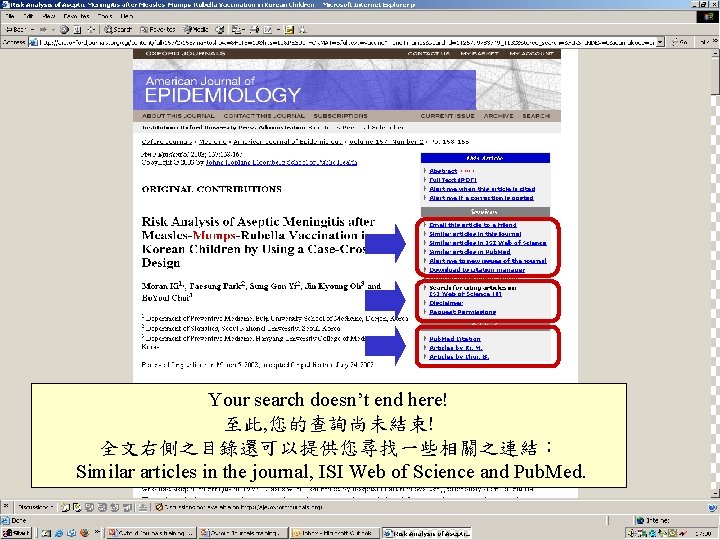Click Similar articles in ISI Web of Science
The height and width of the screenshot is (540, 720).
tap(488, 243)
